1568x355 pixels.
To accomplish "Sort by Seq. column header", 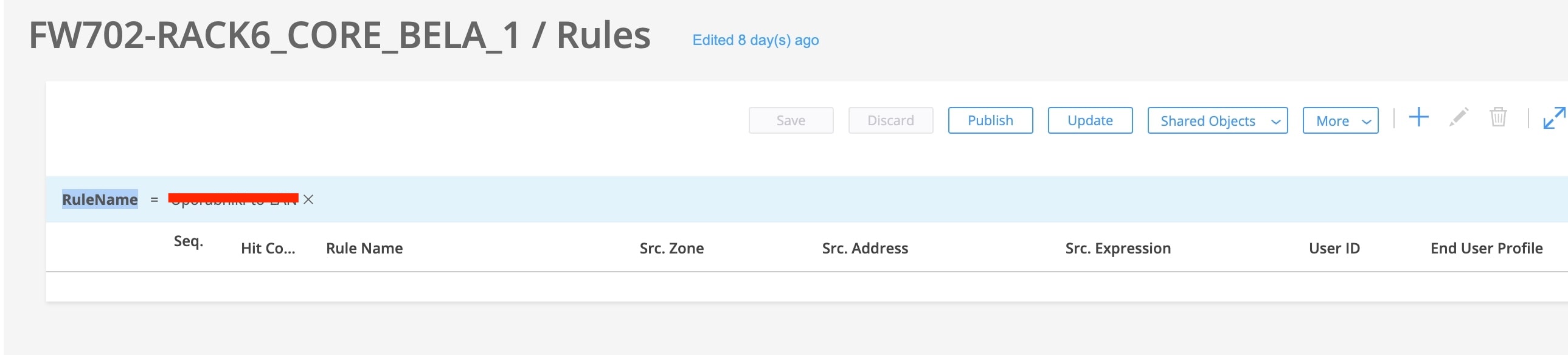I will tap(189, 241).
